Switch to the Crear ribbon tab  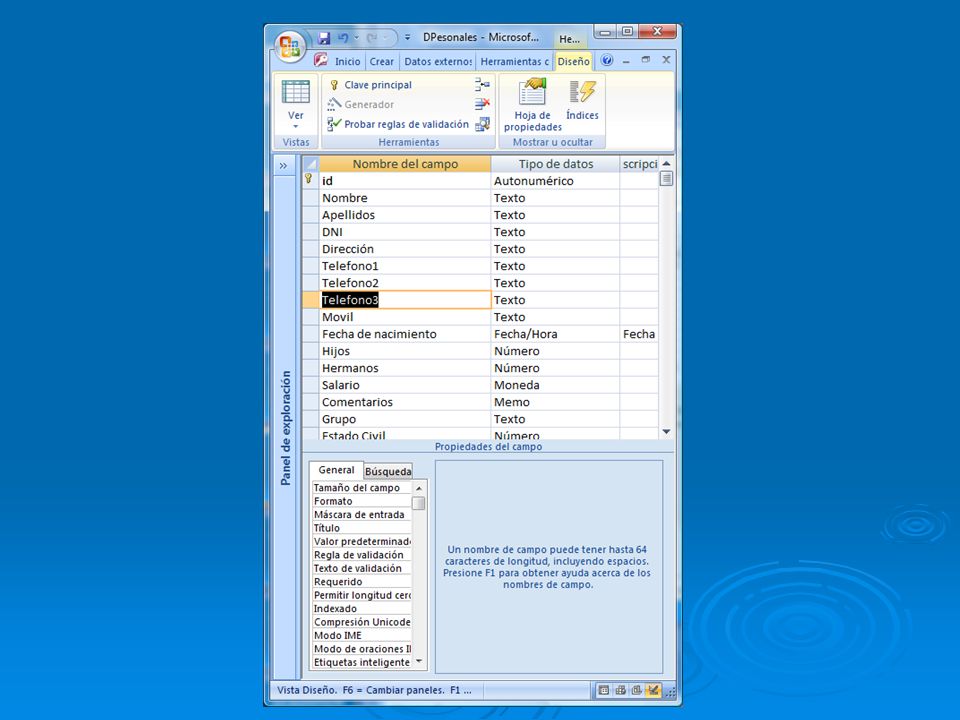coord(381,61)
